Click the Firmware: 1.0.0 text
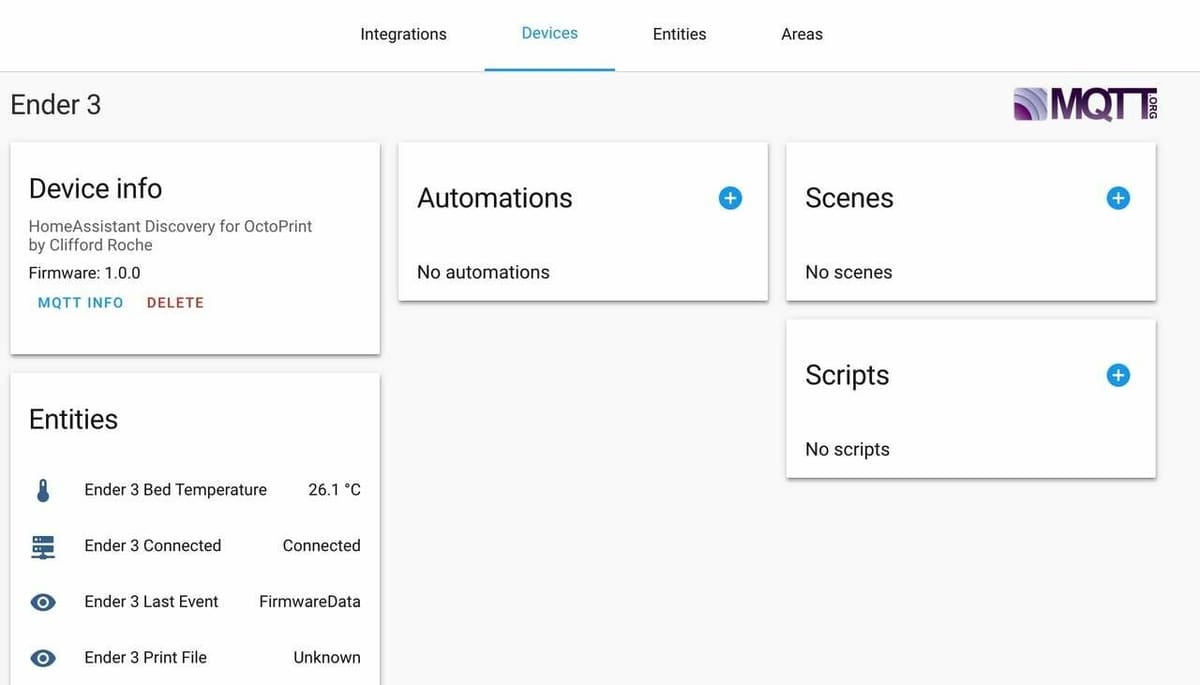 [x=84, y=273]
